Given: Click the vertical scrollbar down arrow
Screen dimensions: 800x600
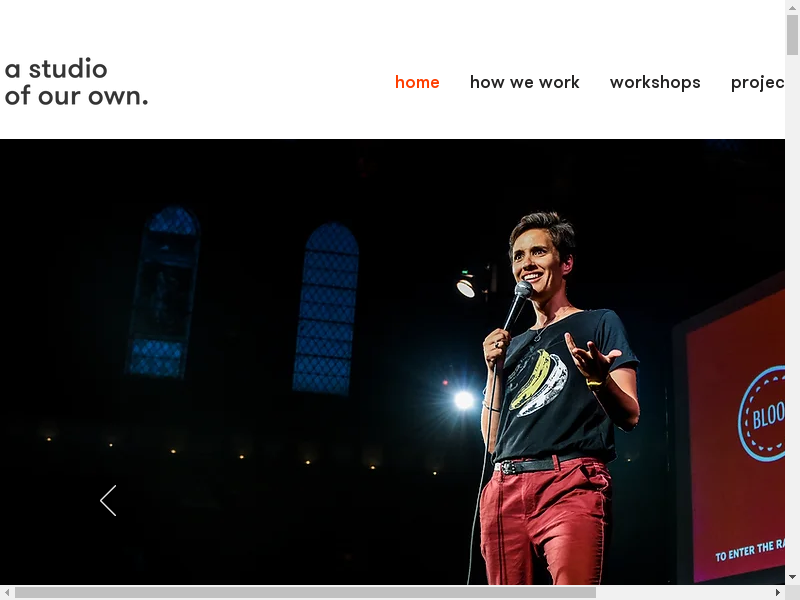Looking at the screenshot, I should 792,577.
